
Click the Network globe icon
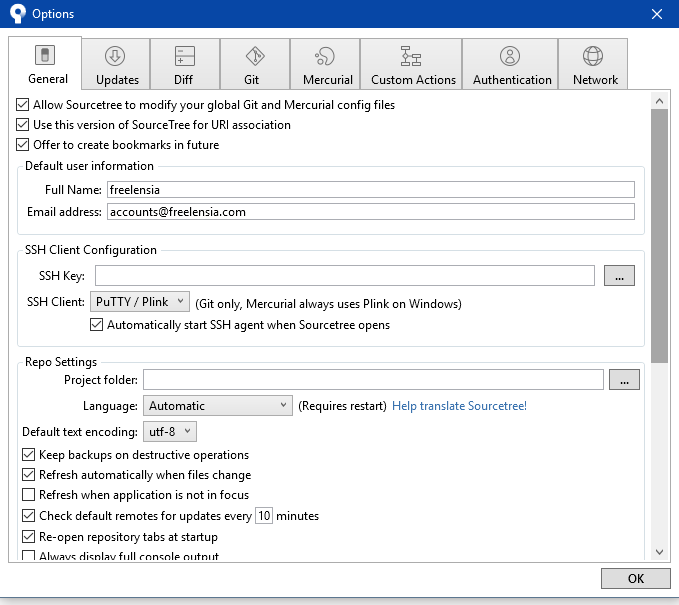tap(593, 56)
